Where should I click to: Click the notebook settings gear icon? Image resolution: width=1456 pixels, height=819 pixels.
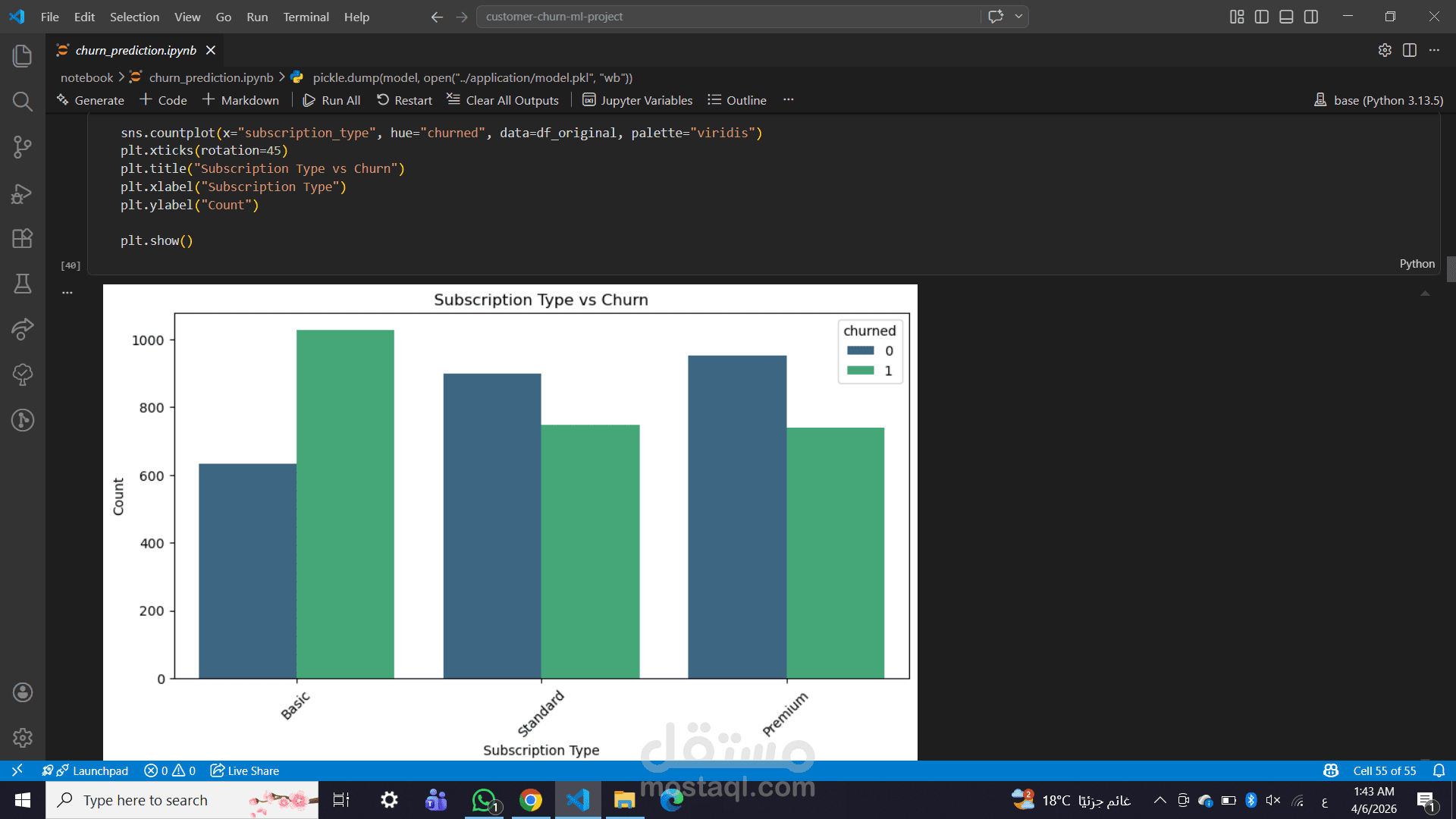pos(1385,50)
